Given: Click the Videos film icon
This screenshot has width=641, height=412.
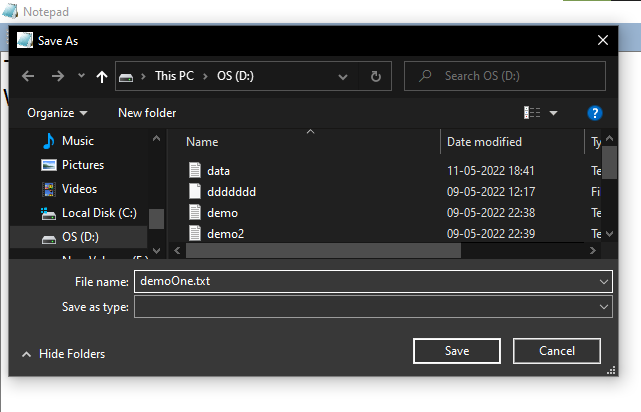Looking at the screenshot, I should click(x=49, y=189).
